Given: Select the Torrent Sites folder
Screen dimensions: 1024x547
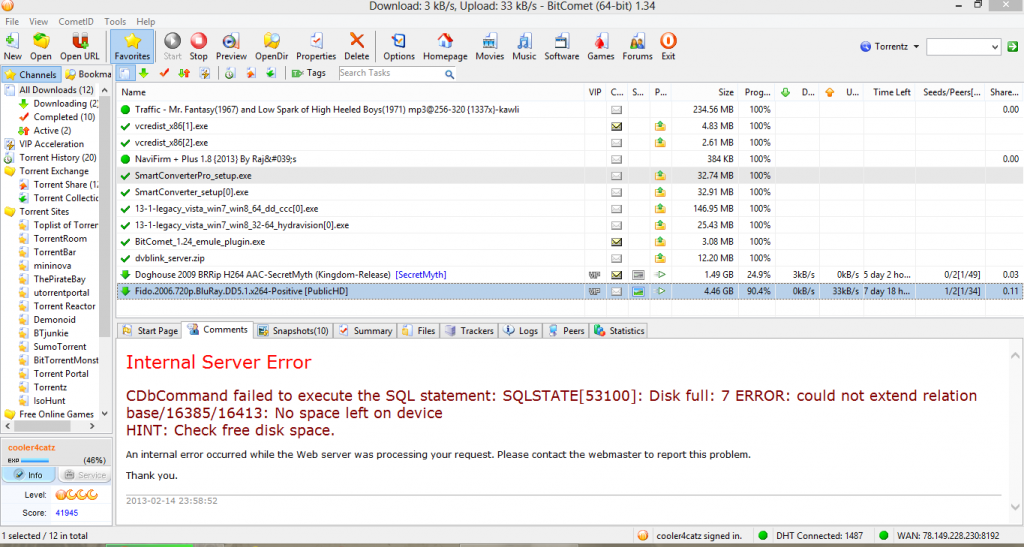Looking at the screenshot, I should 44,211.
